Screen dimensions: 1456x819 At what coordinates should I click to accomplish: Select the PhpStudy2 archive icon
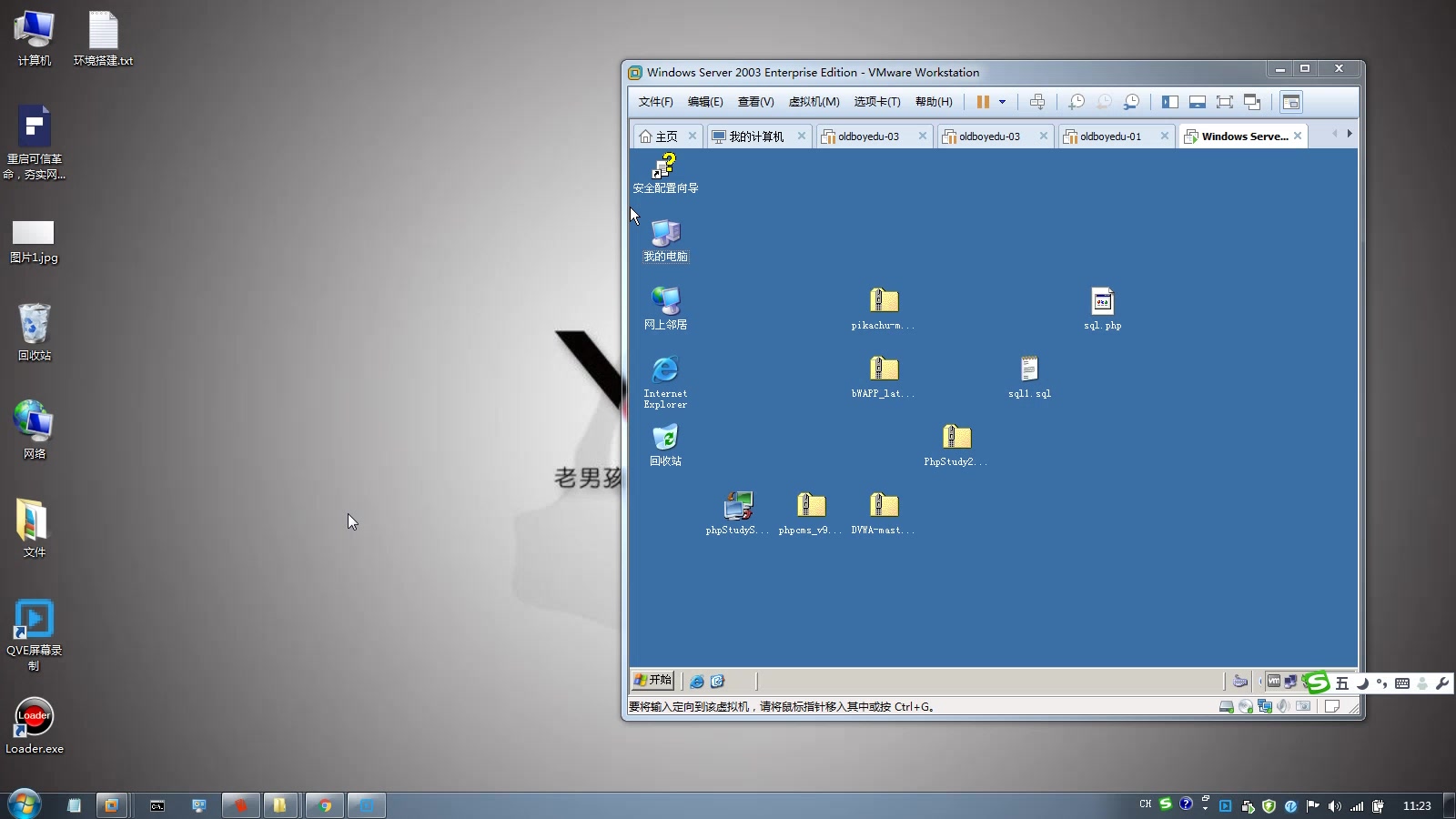(955, 446)
